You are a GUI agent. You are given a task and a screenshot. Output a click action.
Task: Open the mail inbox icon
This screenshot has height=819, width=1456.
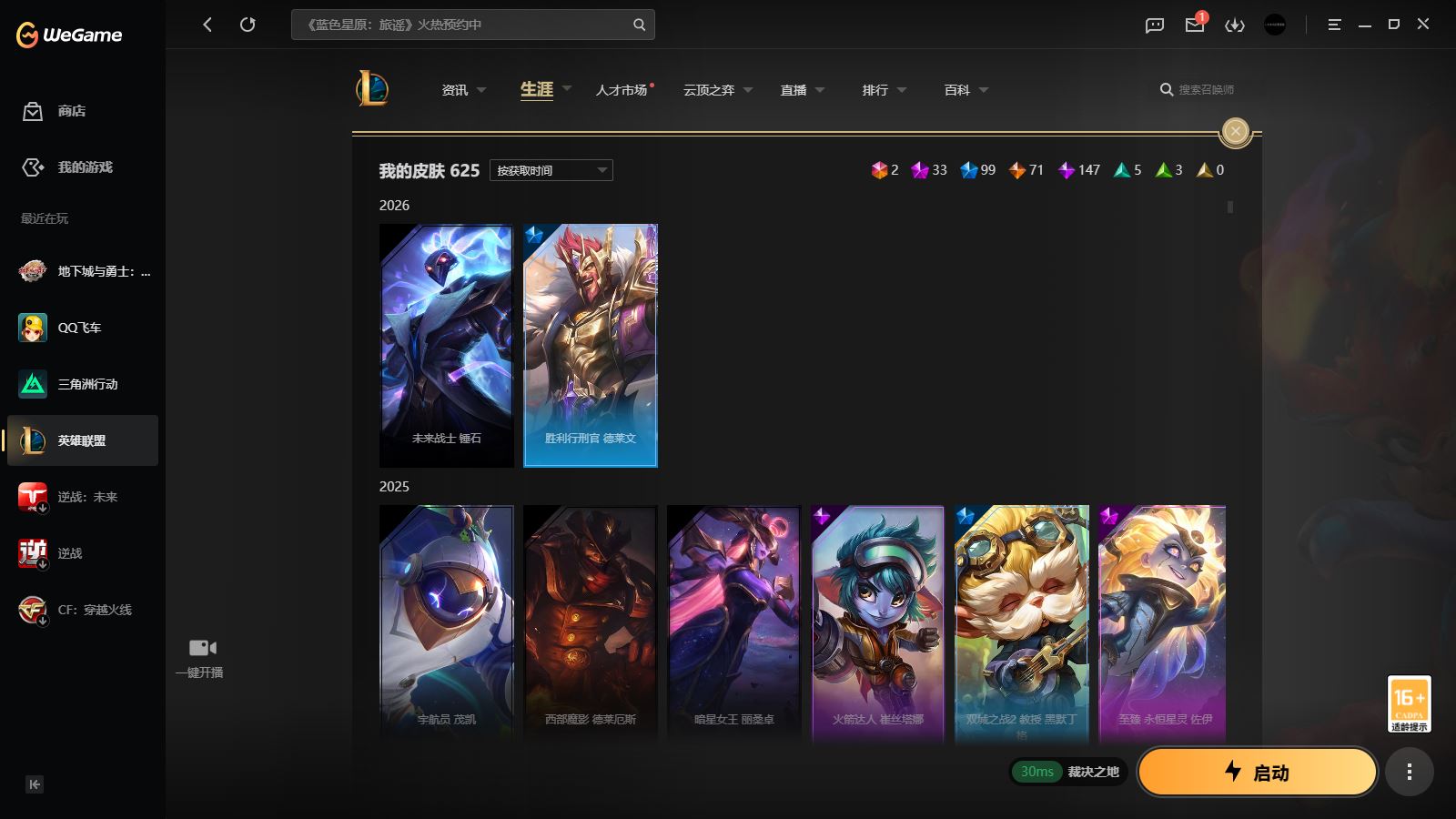coord(1195,25)
